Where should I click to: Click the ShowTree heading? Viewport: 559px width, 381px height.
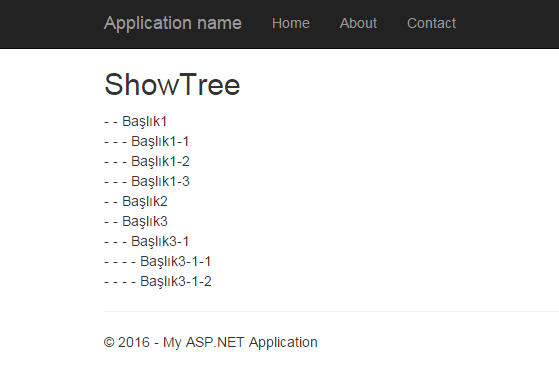click(172, 85)
